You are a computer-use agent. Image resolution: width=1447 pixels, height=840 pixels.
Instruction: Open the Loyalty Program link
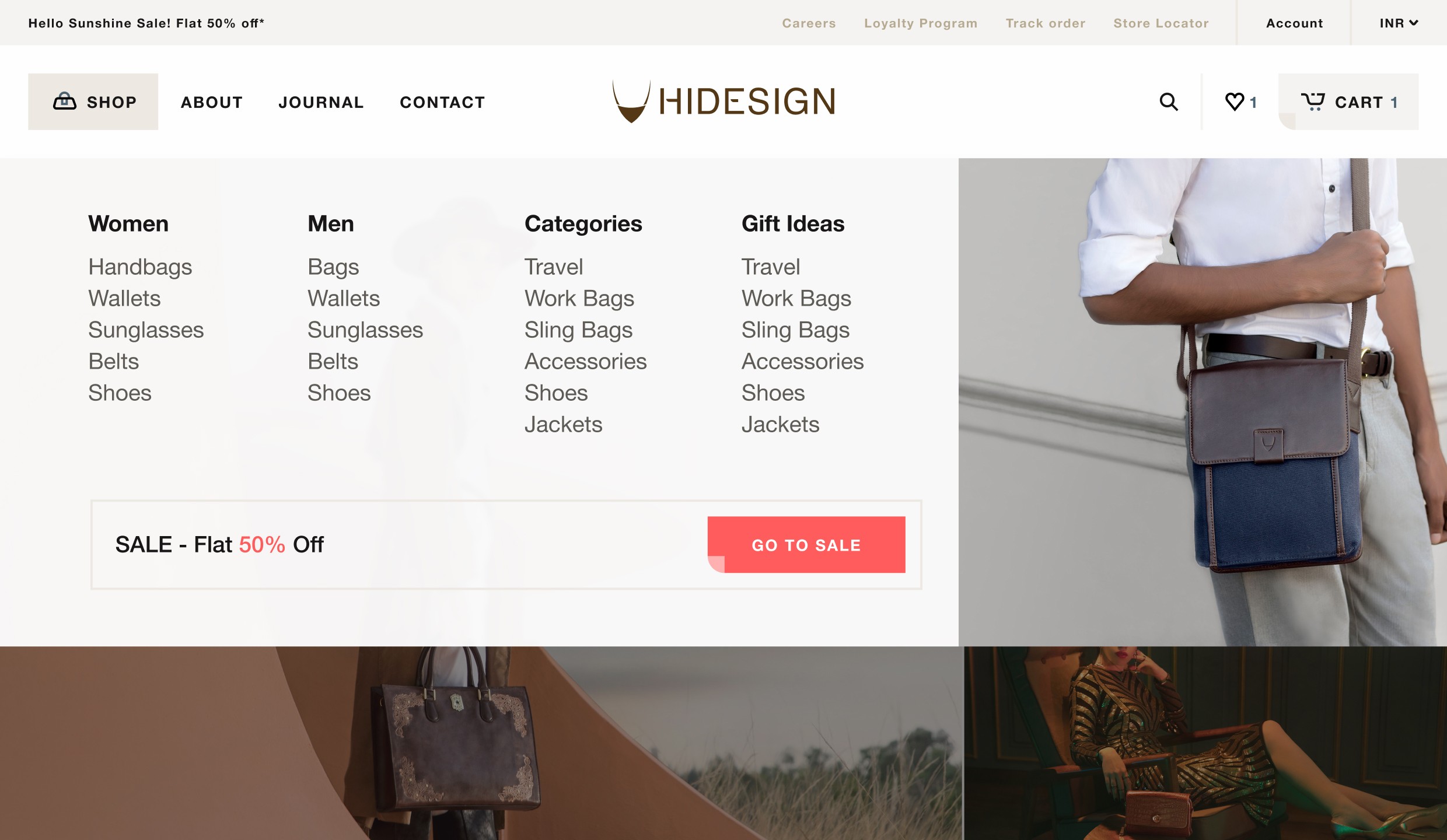pos(920,23)
